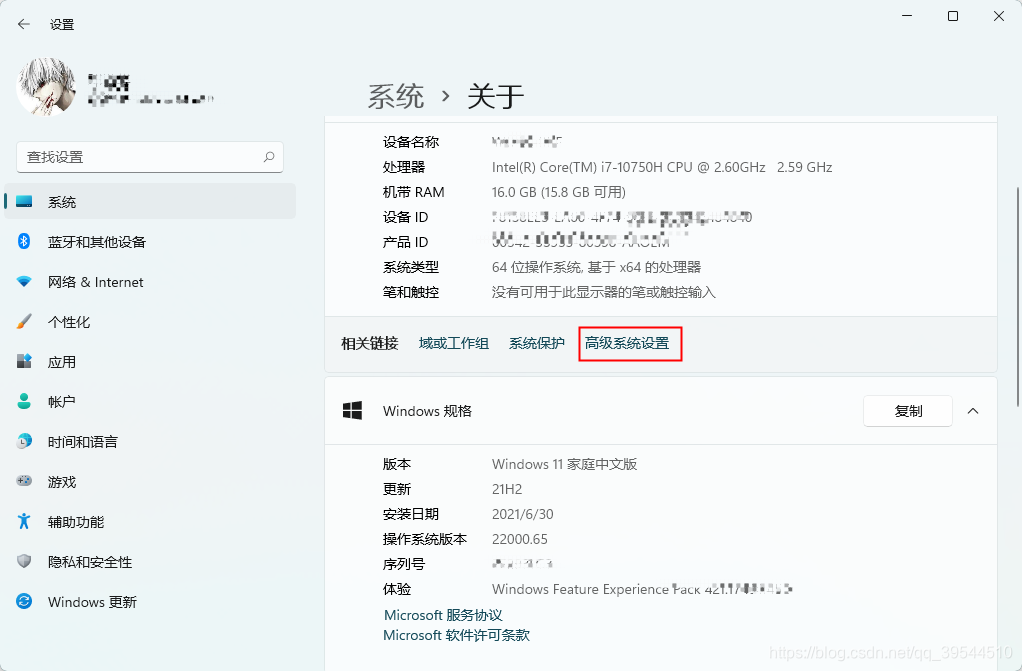Open 游戏 settings page
The height and width of the screenshot is (671, 1022).
(x=150, y=482)
